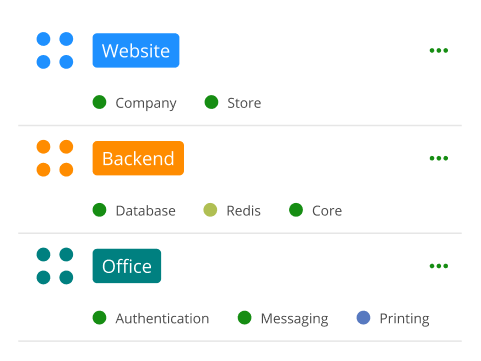
Task: Click the blue drag handle beside Website
Action: point(55,50)
